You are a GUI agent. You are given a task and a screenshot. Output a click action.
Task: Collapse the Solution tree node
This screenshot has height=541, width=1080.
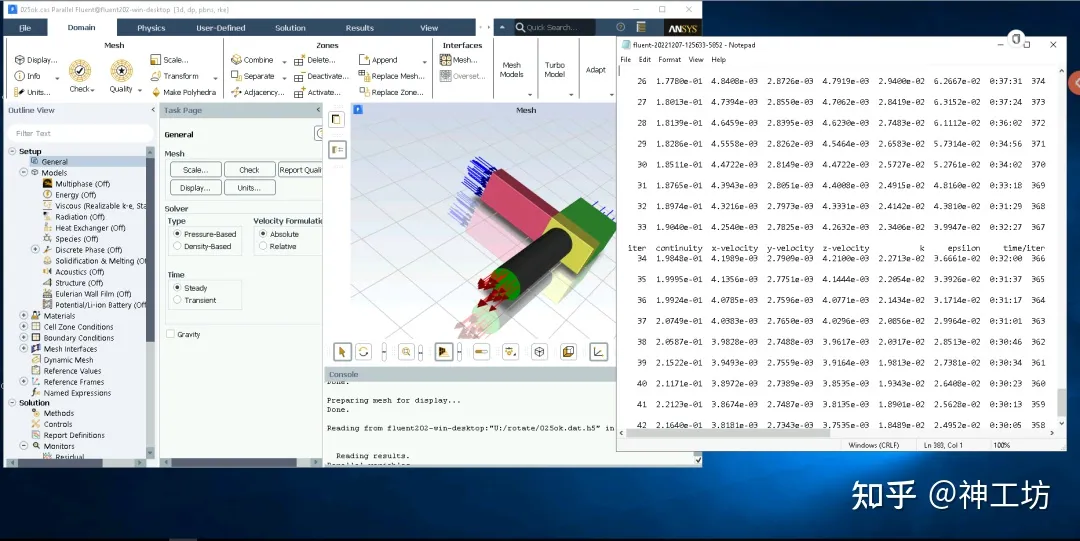12,403
